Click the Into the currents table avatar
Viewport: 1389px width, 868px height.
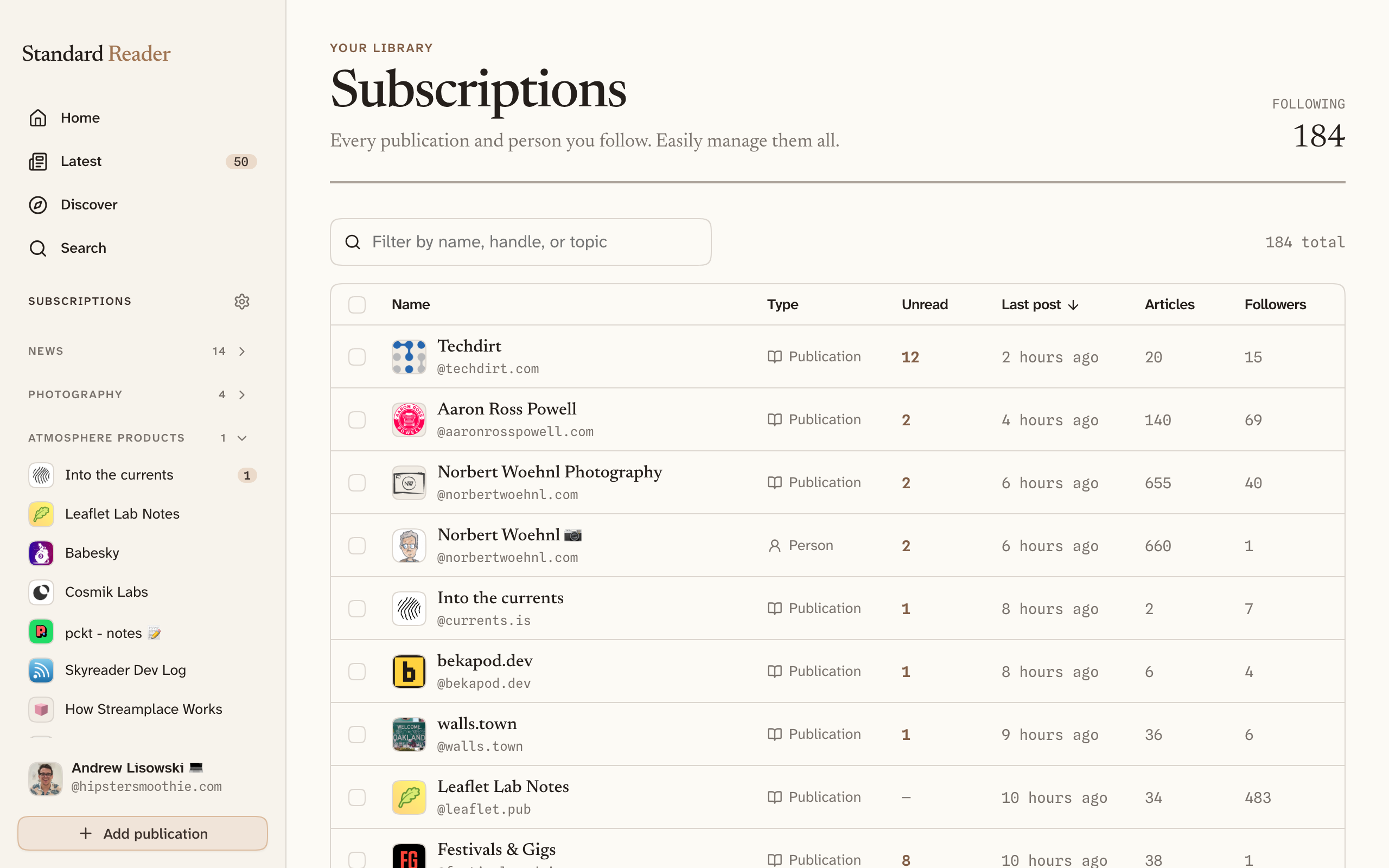(x=409, y=609)
